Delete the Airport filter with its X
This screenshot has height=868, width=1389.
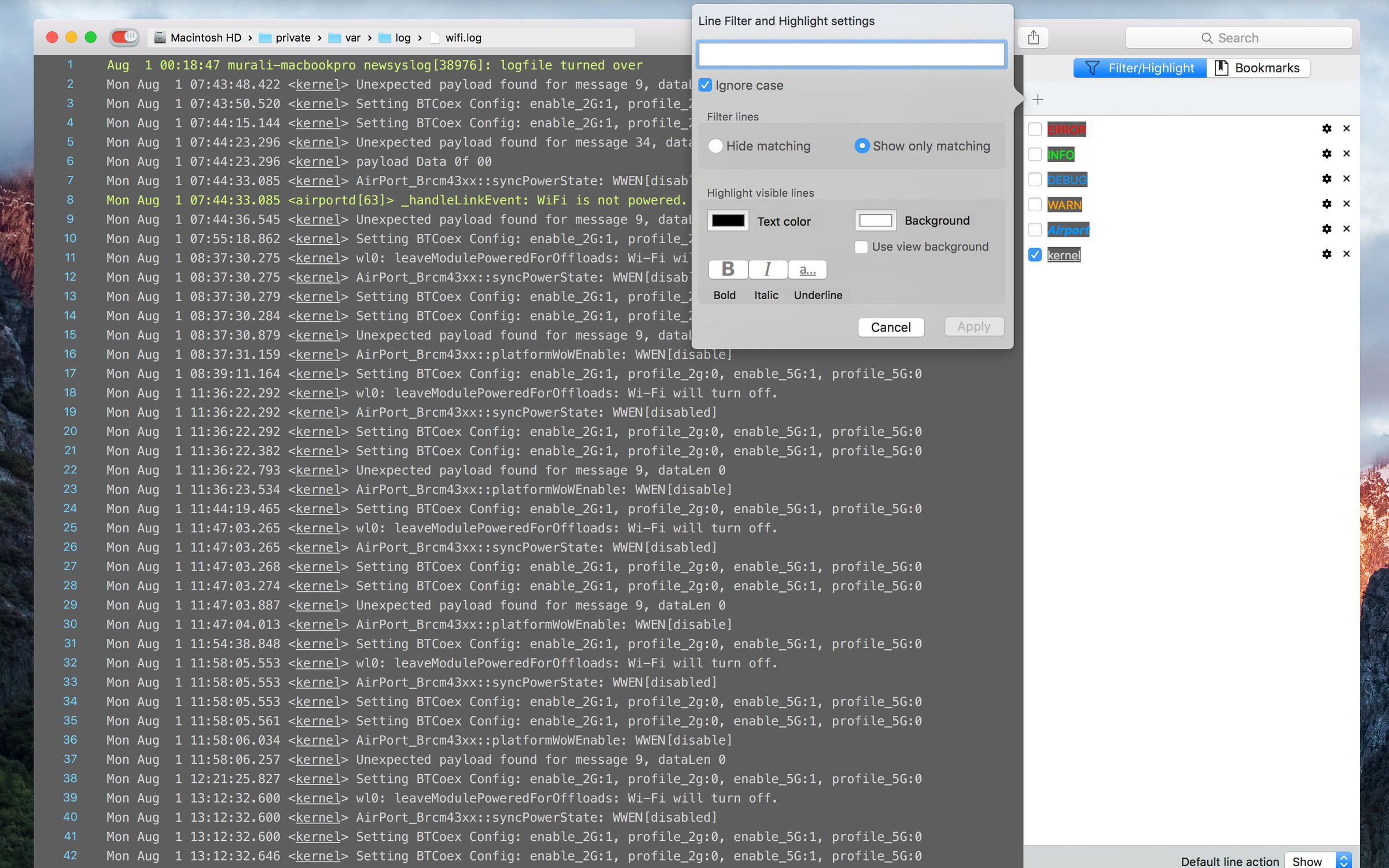point(1347,229)
